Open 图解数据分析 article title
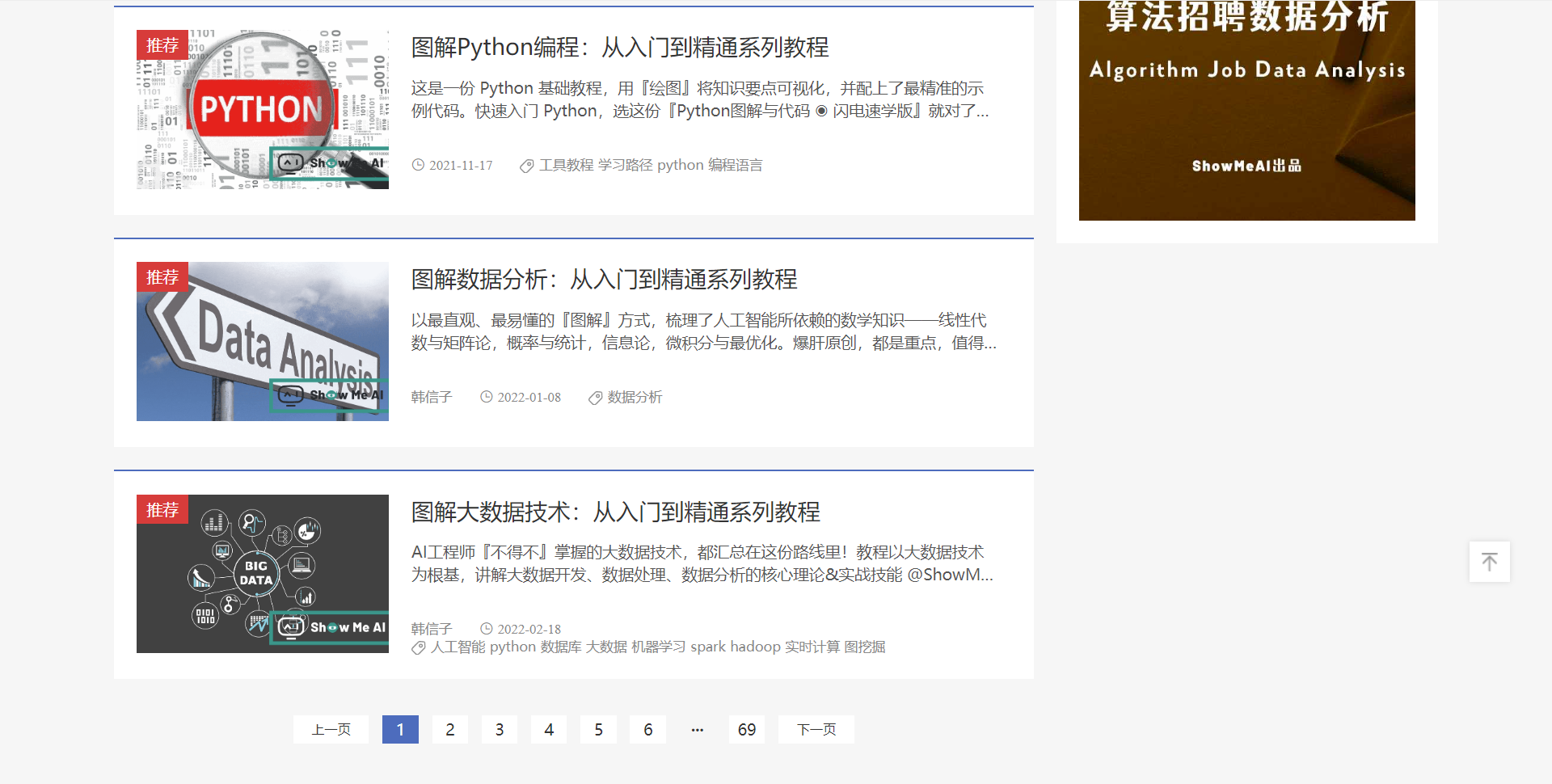Image resolution: width=1552 pixels, height=784 pixels. click(x=604, y=280)
